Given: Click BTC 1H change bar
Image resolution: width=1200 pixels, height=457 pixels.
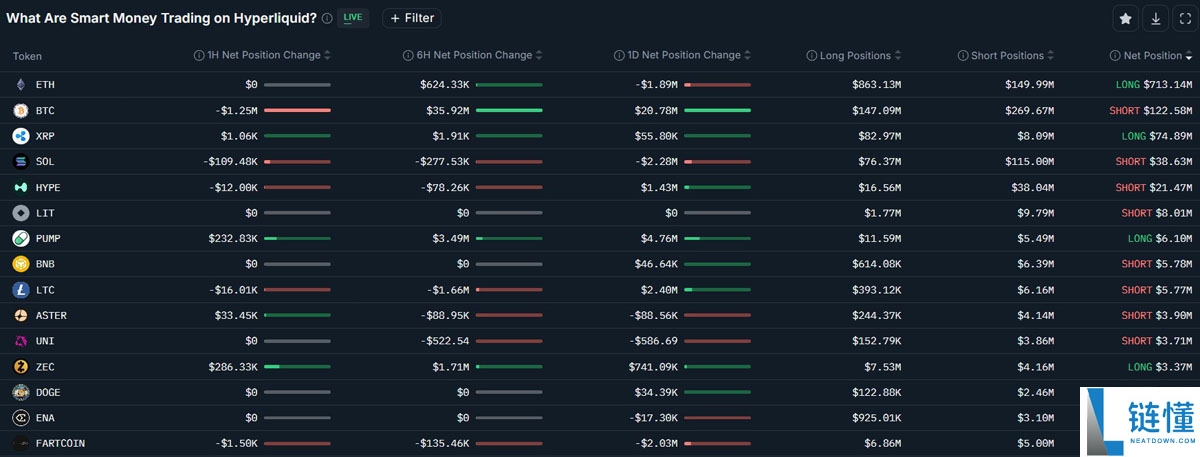Looking at the screenshot, I should click(x=297, y=110).
